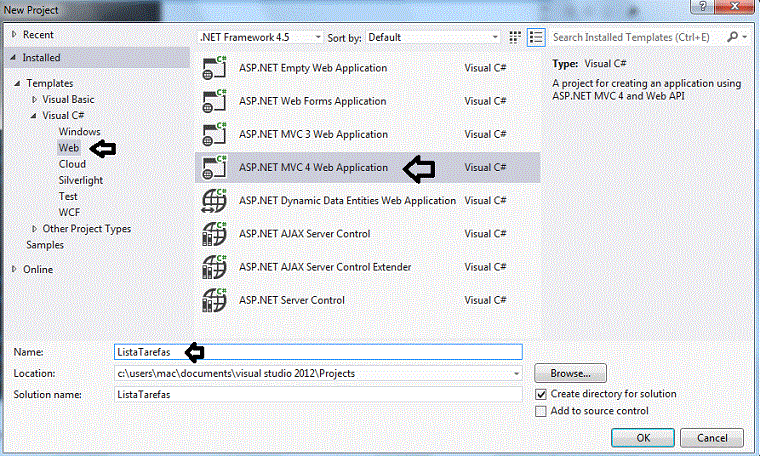Select ASP.NET MVC 4 Web Application text

click(313, 168)
